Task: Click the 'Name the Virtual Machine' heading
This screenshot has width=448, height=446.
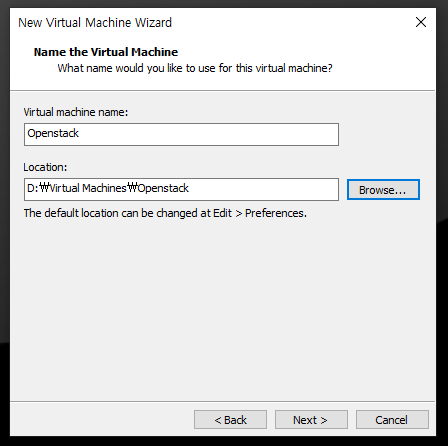Action: point(106,52)
